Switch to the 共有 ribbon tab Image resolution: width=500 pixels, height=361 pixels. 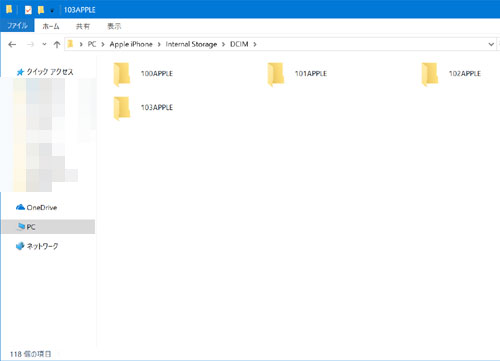83,26
